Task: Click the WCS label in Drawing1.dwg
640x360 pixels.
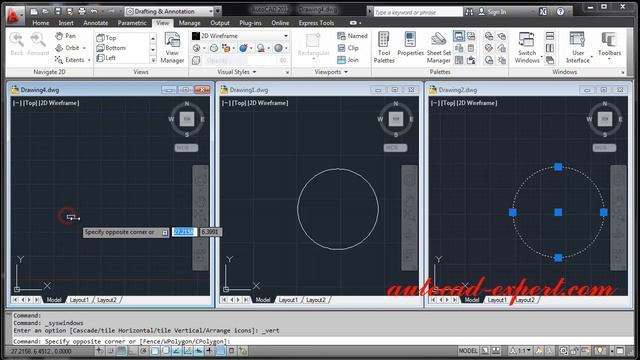Action: tap(396, 148)
